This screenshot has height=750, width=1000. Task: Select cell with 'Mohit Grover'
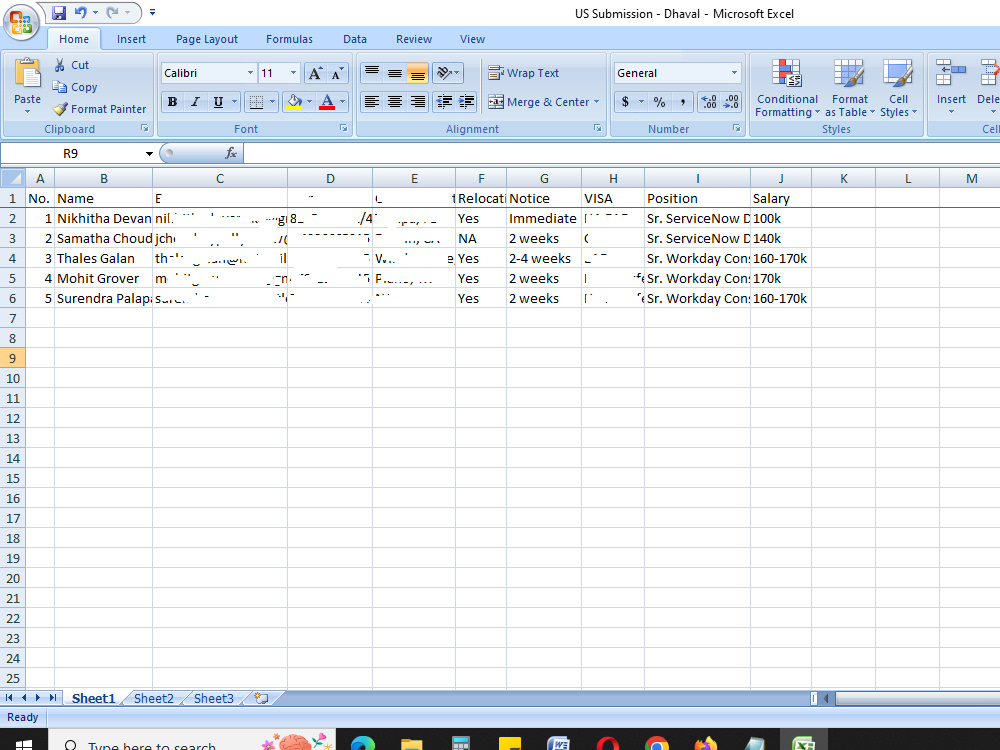coord(103,279)
